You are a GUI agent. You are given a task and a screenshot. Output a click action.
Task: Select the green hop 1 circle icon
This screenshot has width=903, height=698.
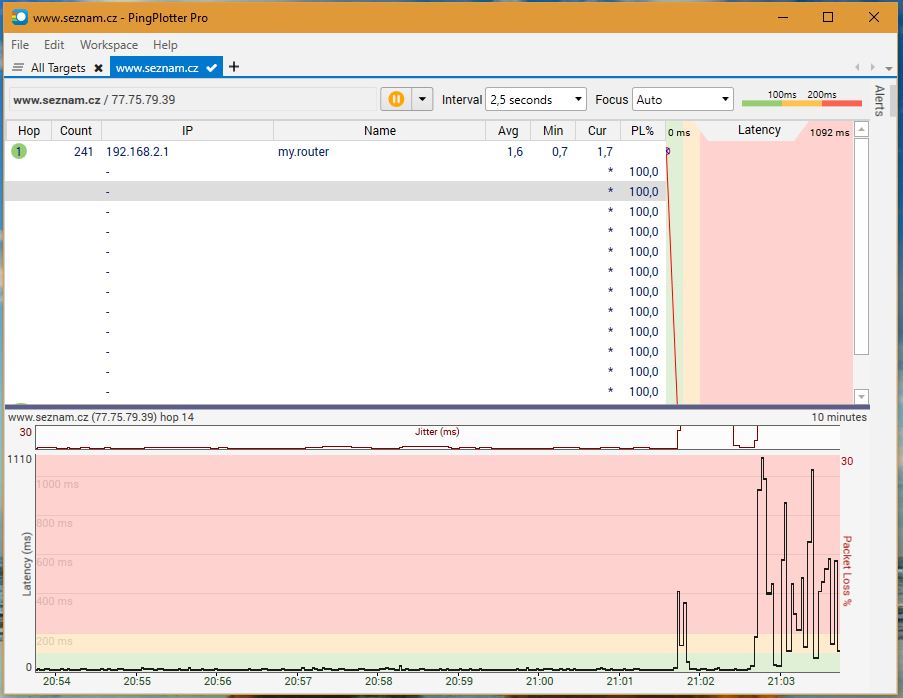(x=19, y=152)
